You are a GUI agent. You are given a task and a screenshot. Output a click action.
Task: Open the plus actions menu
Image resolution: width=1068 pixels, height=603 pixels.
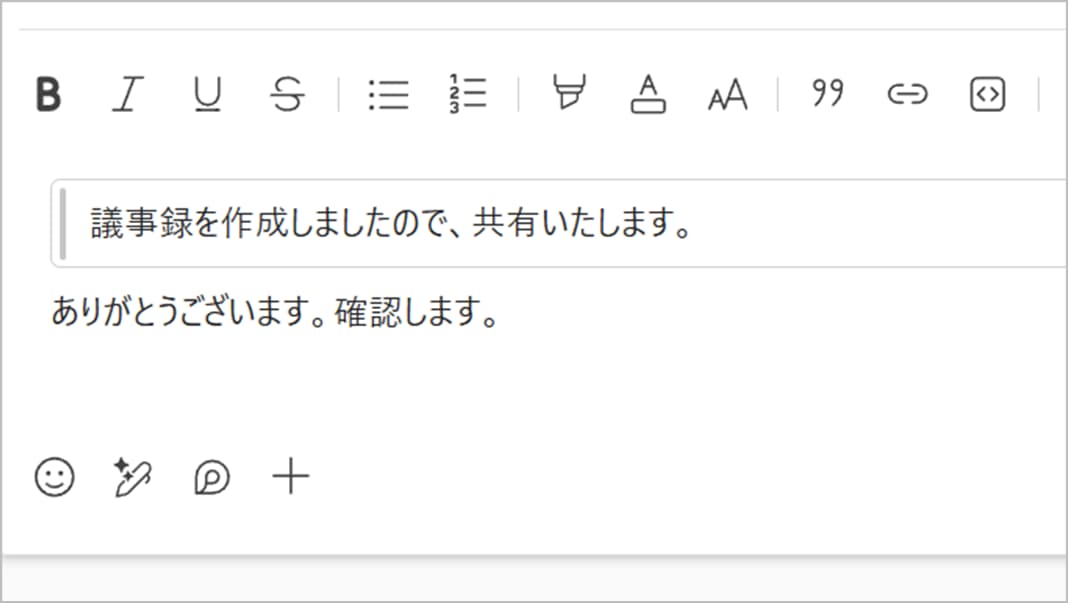coord(291,477)
